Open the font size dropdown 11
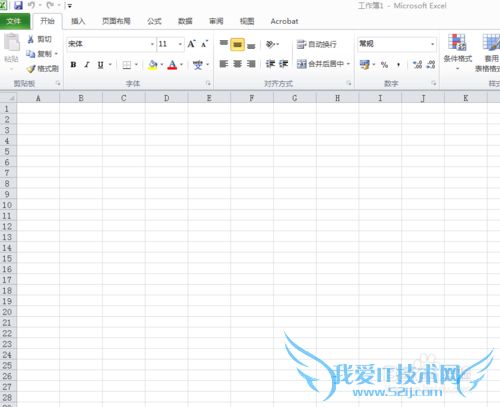Image resolution: width=500 pixels, height=407 pixels. pos(180,44)
